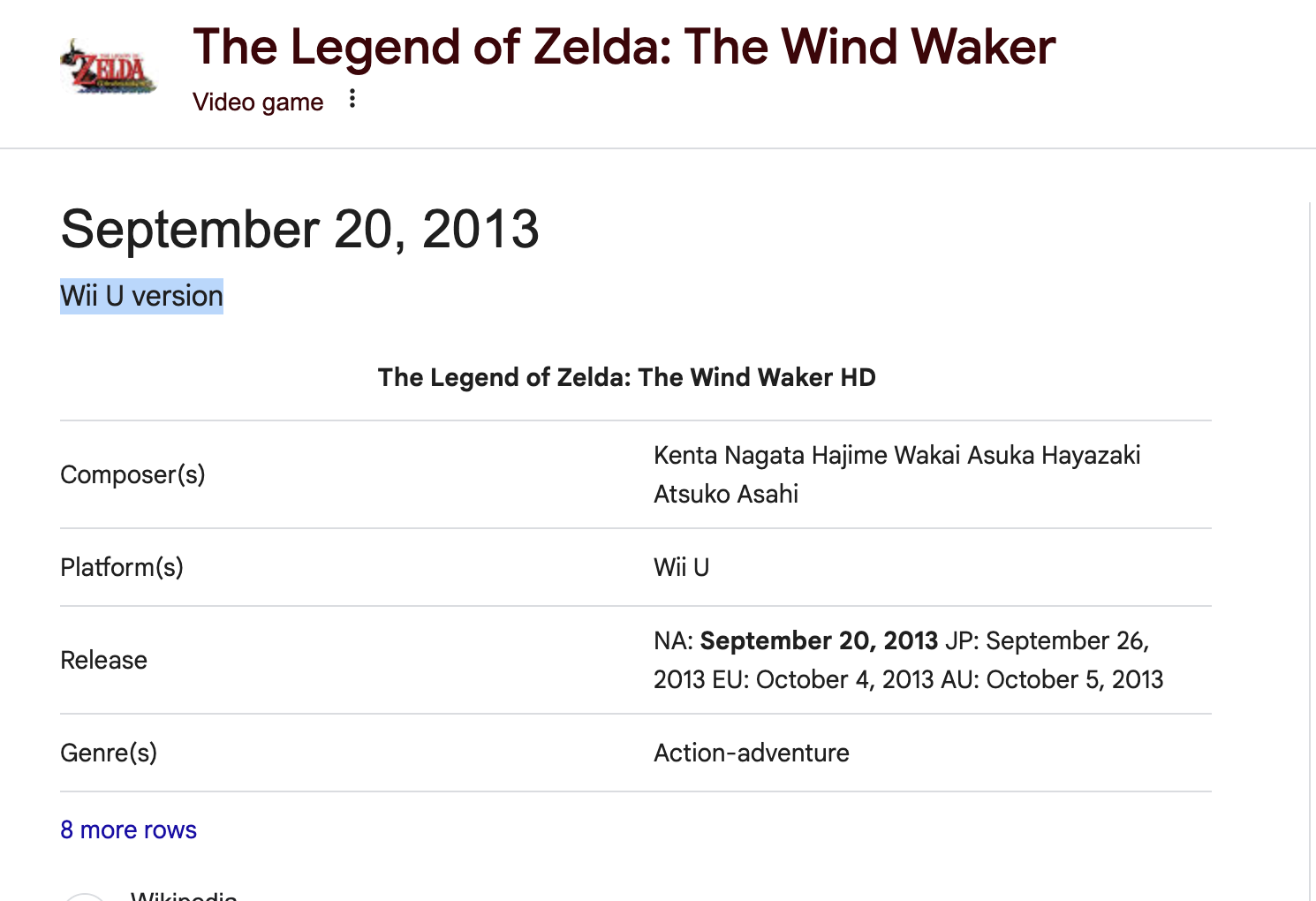Click the circular source icon beside Wikipedia
This screenshot has width=1316, height=901.
point(86,897)
